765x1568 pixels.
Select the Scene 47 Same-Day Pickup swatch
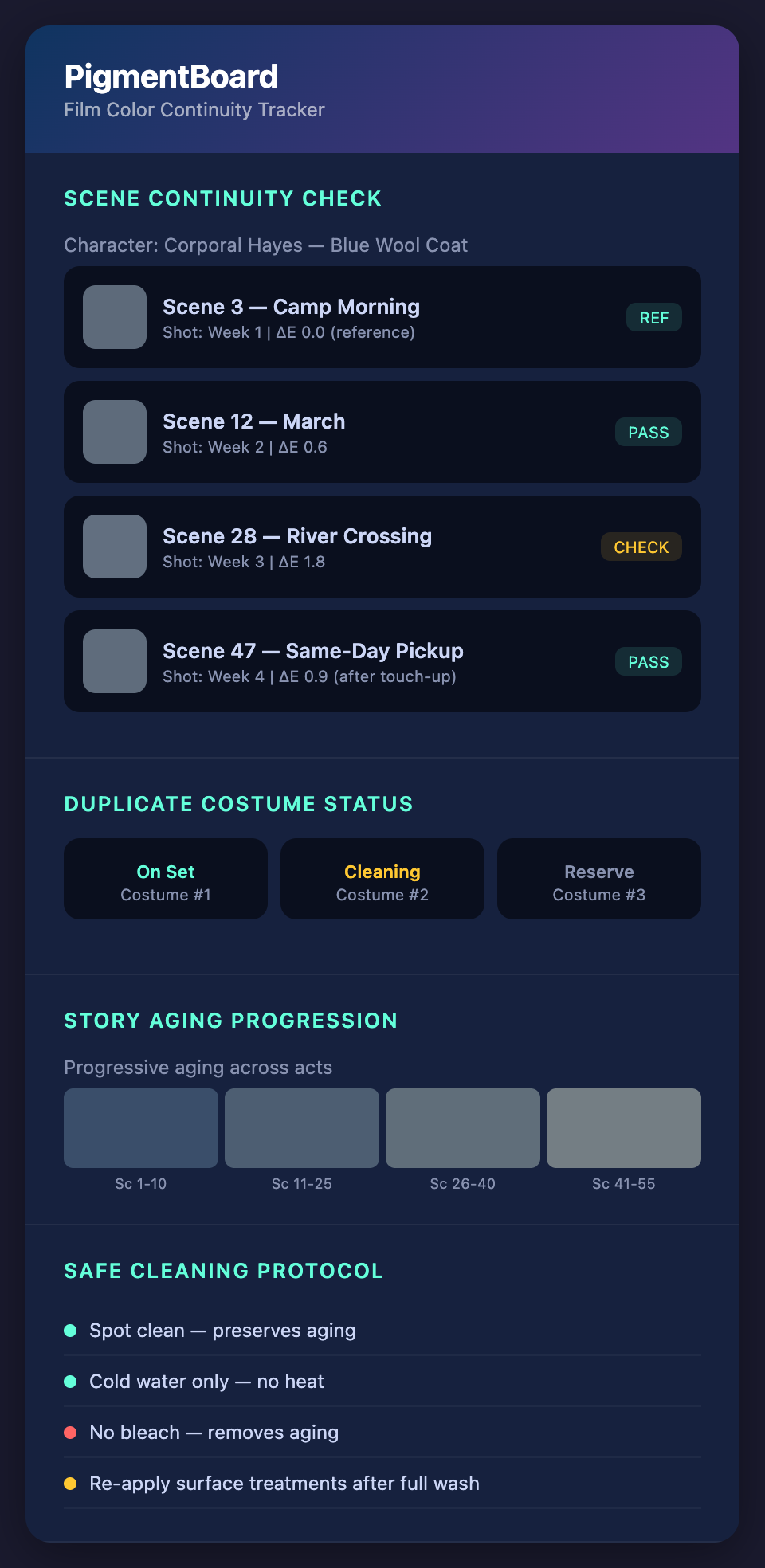[x=115, y=661]
